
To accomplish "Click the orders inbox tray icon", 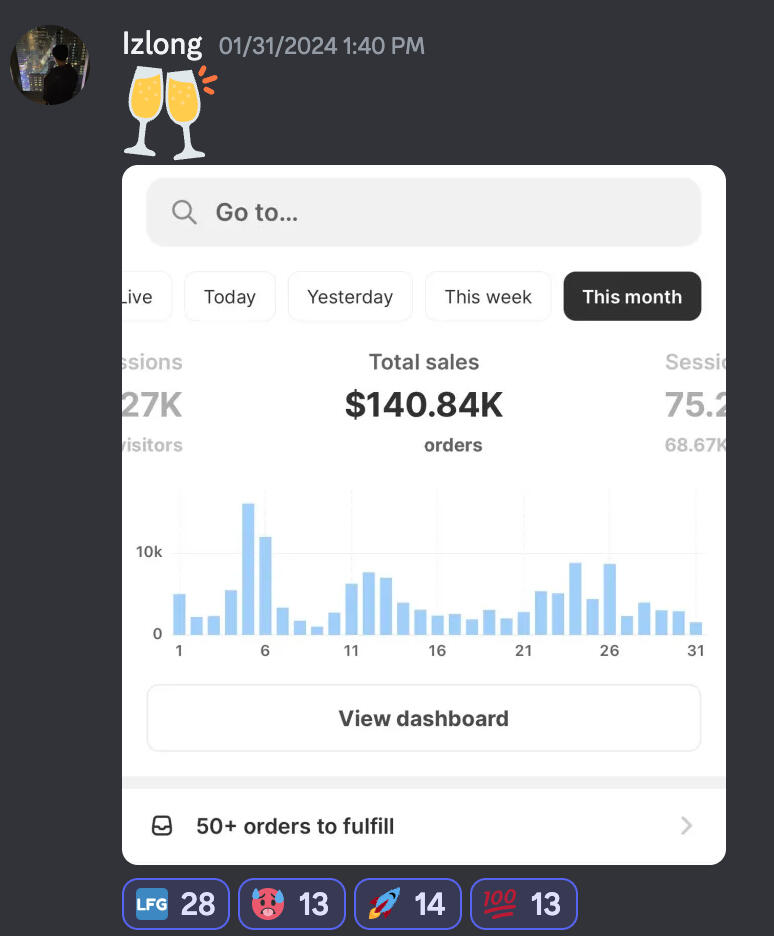I will (x=162, y=826).
